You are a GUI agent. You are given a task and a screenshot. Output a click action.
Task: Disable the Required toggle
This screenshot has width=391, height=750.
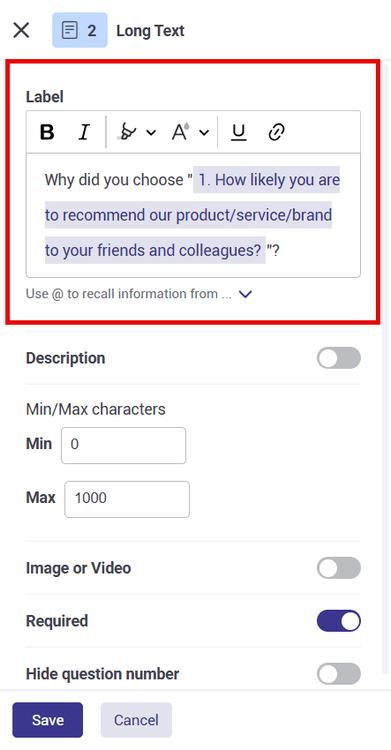(339, 621)
